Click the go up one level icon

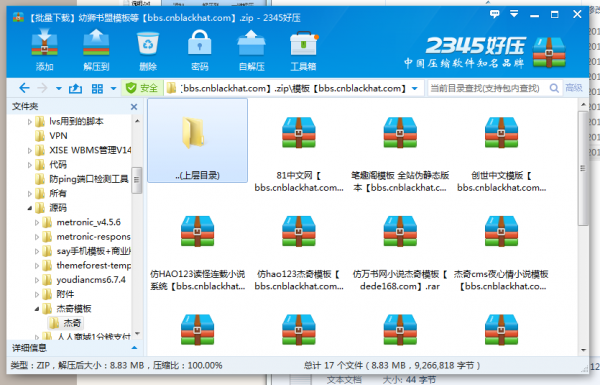click(75, 89)
